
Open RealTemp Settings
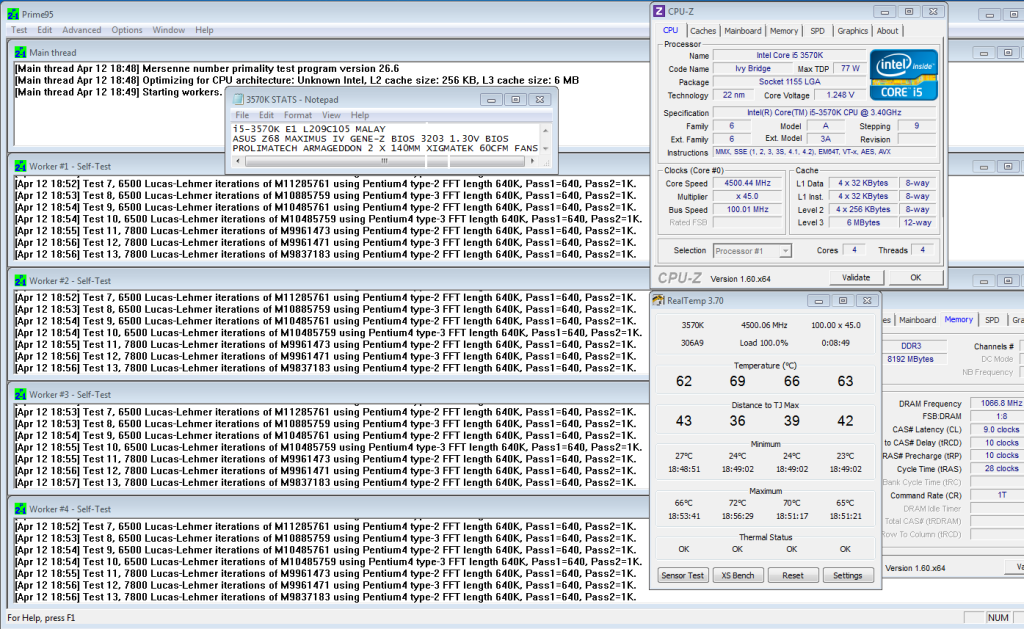[x=847, y=575]
